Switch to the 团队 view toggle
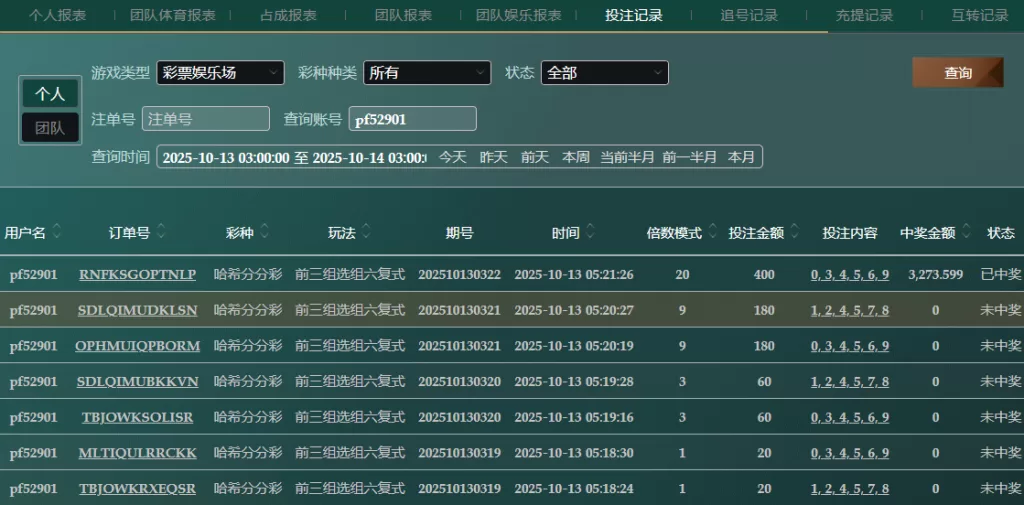The image size is (1024, 505). 50,128
